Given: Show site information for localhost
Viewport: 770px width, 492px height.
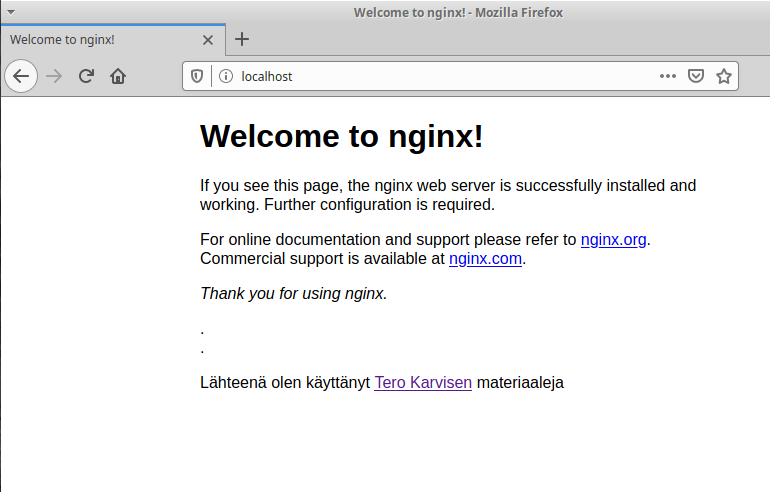Looking at the screenshot, I should 225,76.
